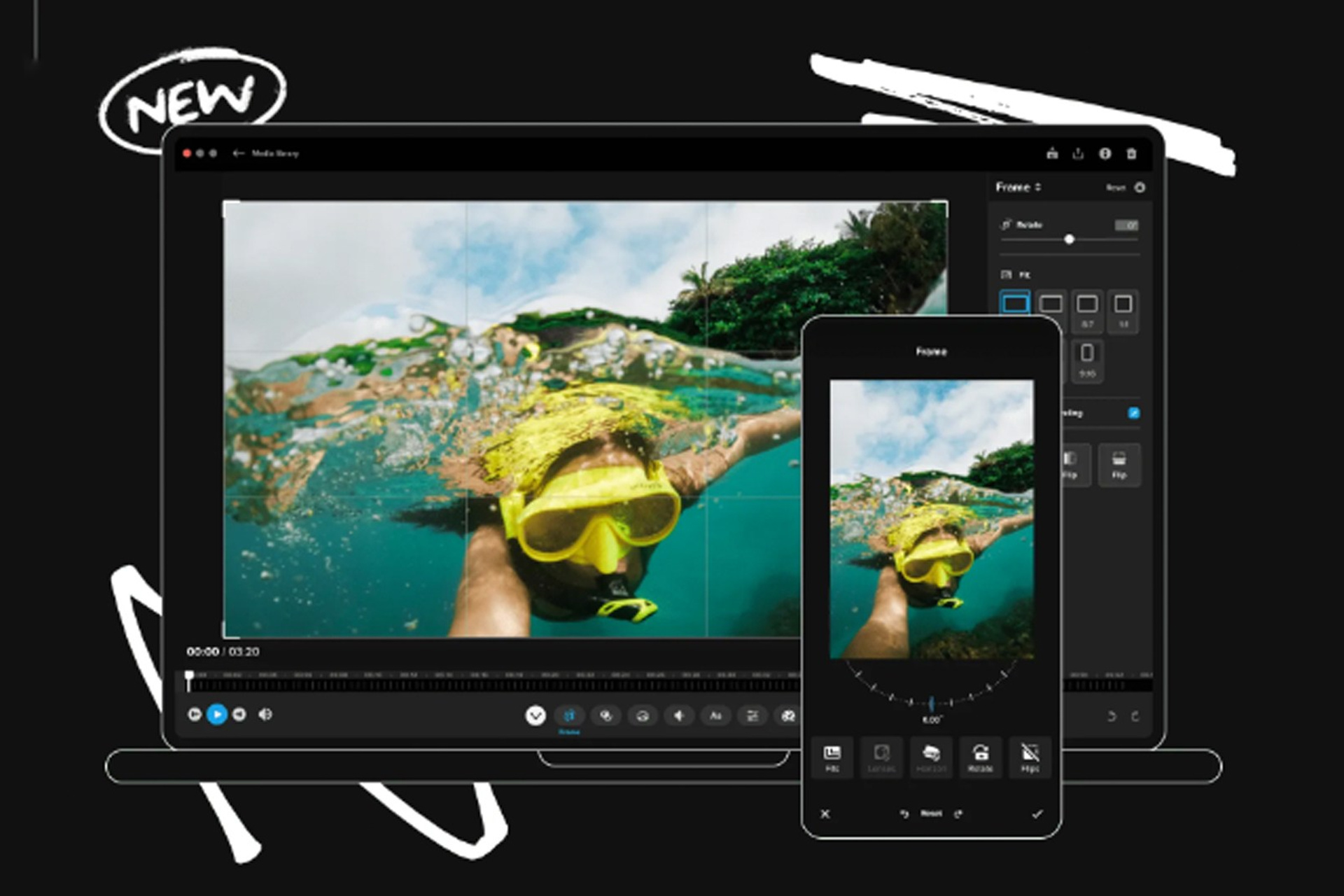Skip to previous using left transport button
Viewport: 1344px width, 896px height.
pos(195,714)
